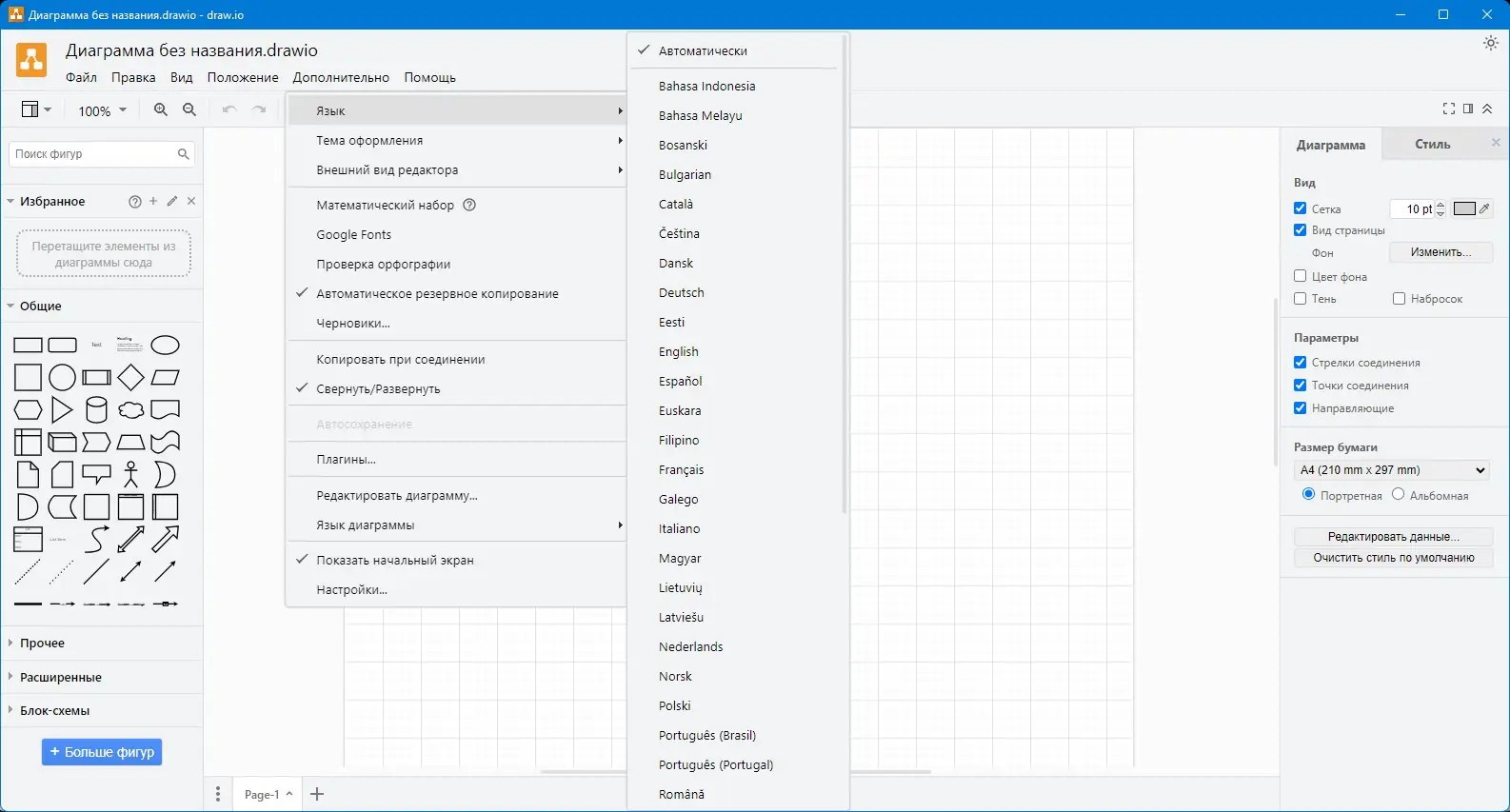
Task: Edit Избранное with the pencil icon
Action: pos(172,201)
